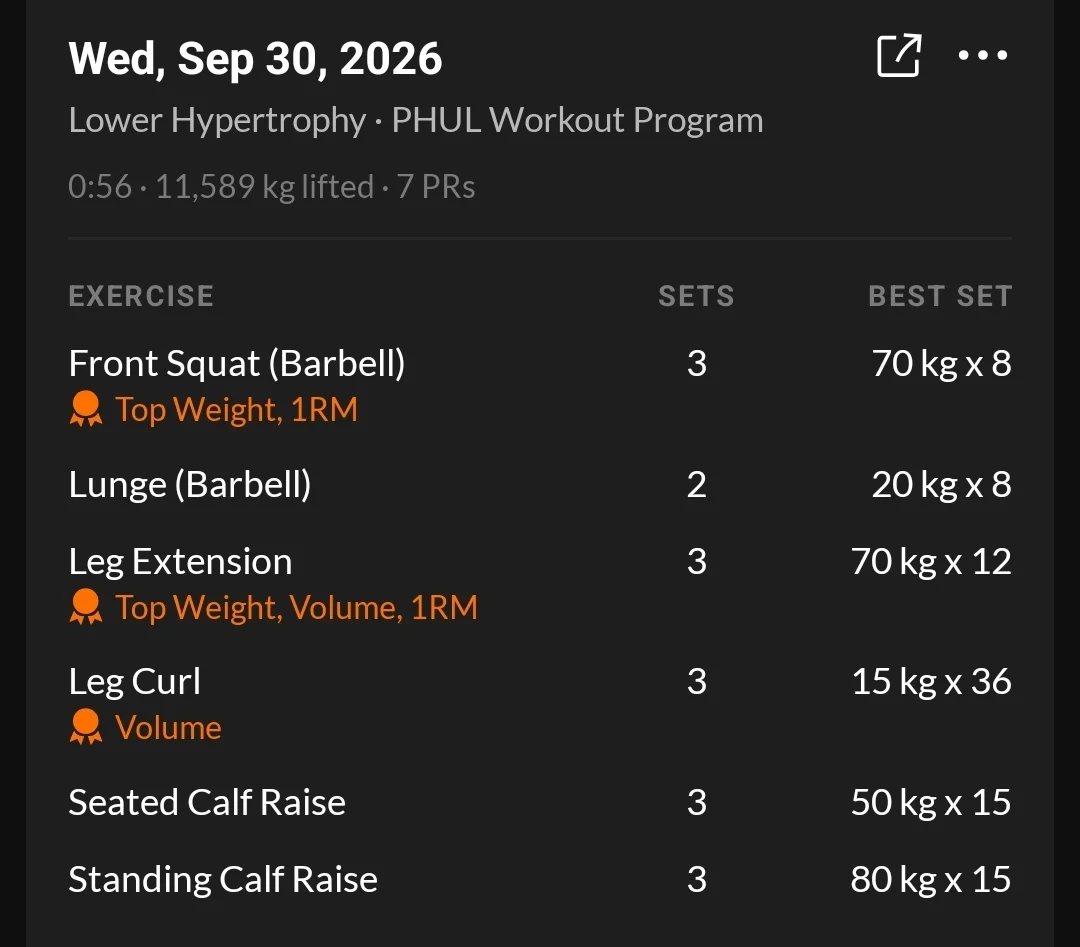The image size is (1080, 947).
Task: Click the Leg Curl Volume medal icon
Action: coord(86,727)
